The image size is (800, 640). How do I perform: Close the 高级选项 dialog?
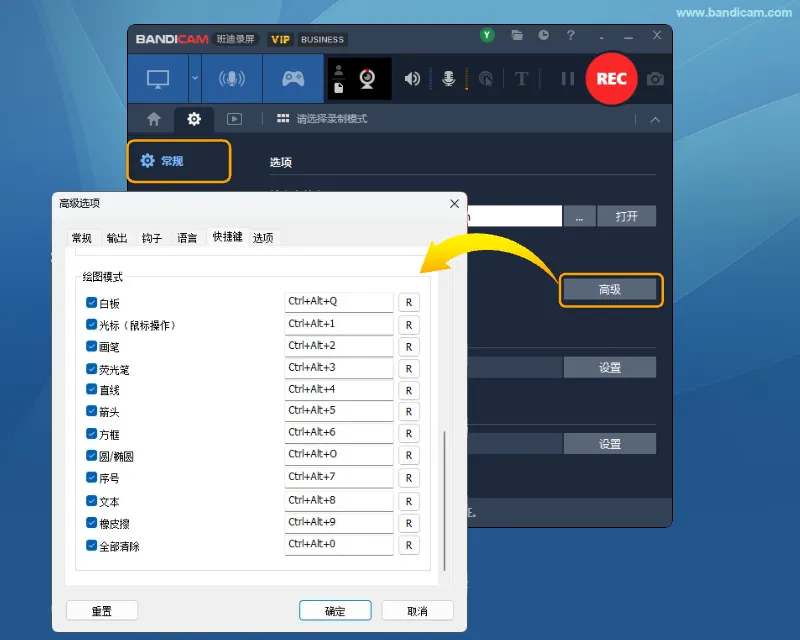pyautogui.click(x=455, y=204)
